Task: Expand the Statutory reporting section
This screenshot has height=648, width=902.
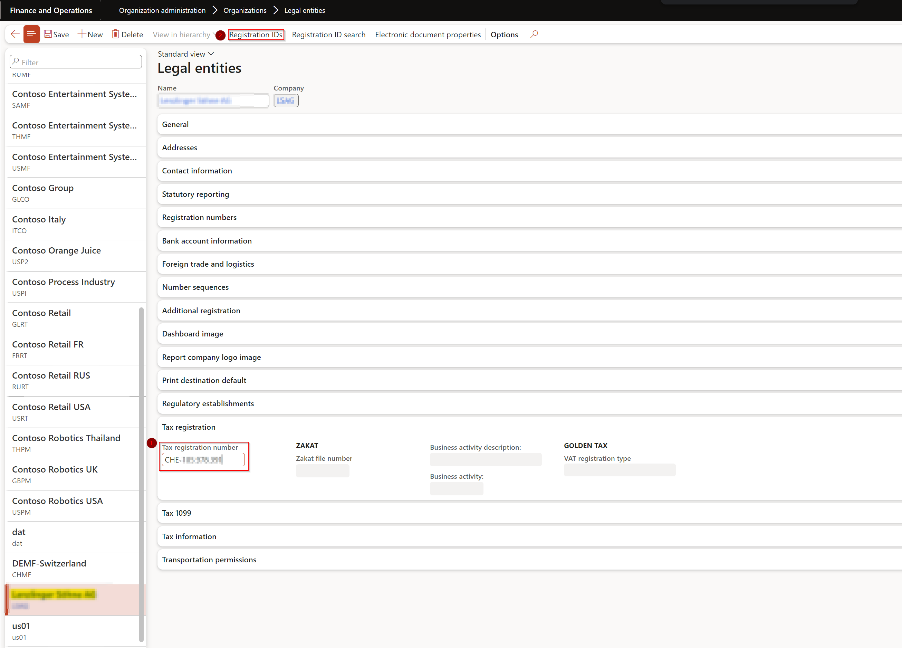Action: pyautogui.click(x=529, y=195)
